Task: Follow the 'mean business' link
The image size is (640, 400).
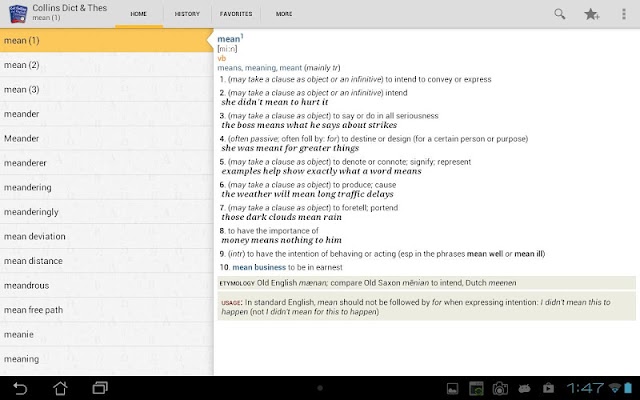Action: pos(259,267)
